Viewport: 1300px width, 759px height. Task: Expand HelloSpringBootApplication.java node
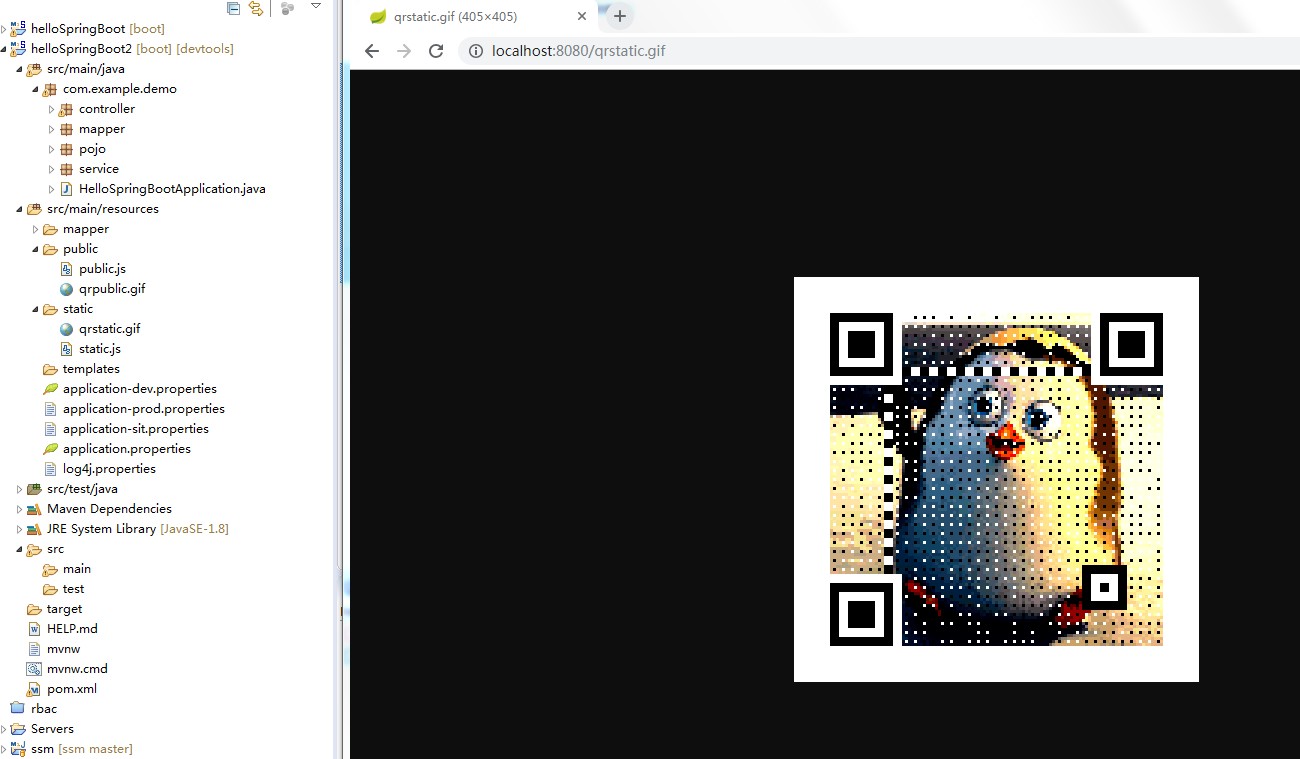pyautogui.click(x=51, y=189)
